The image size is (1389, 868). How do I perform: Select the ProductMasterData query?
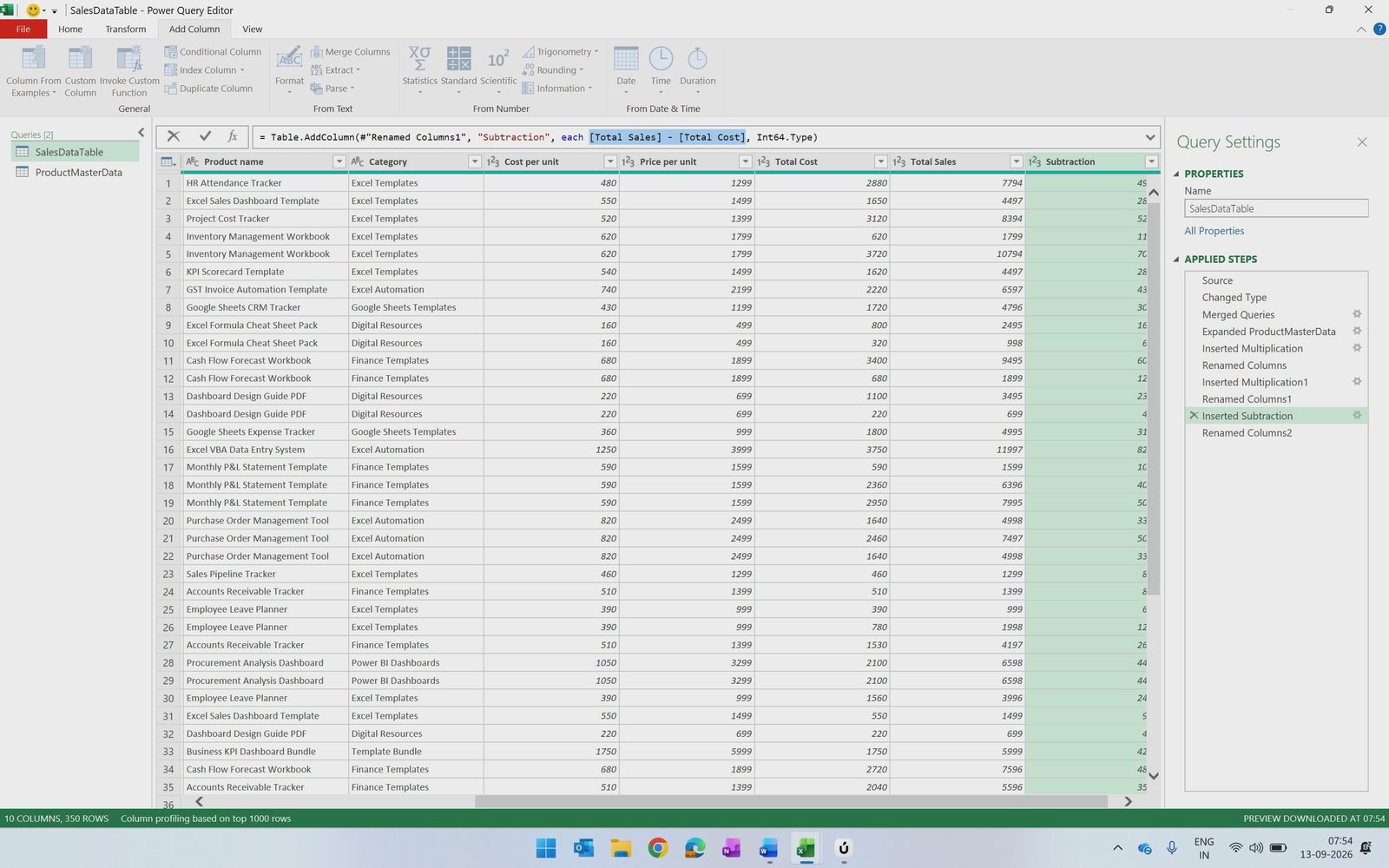click(76, 173)
